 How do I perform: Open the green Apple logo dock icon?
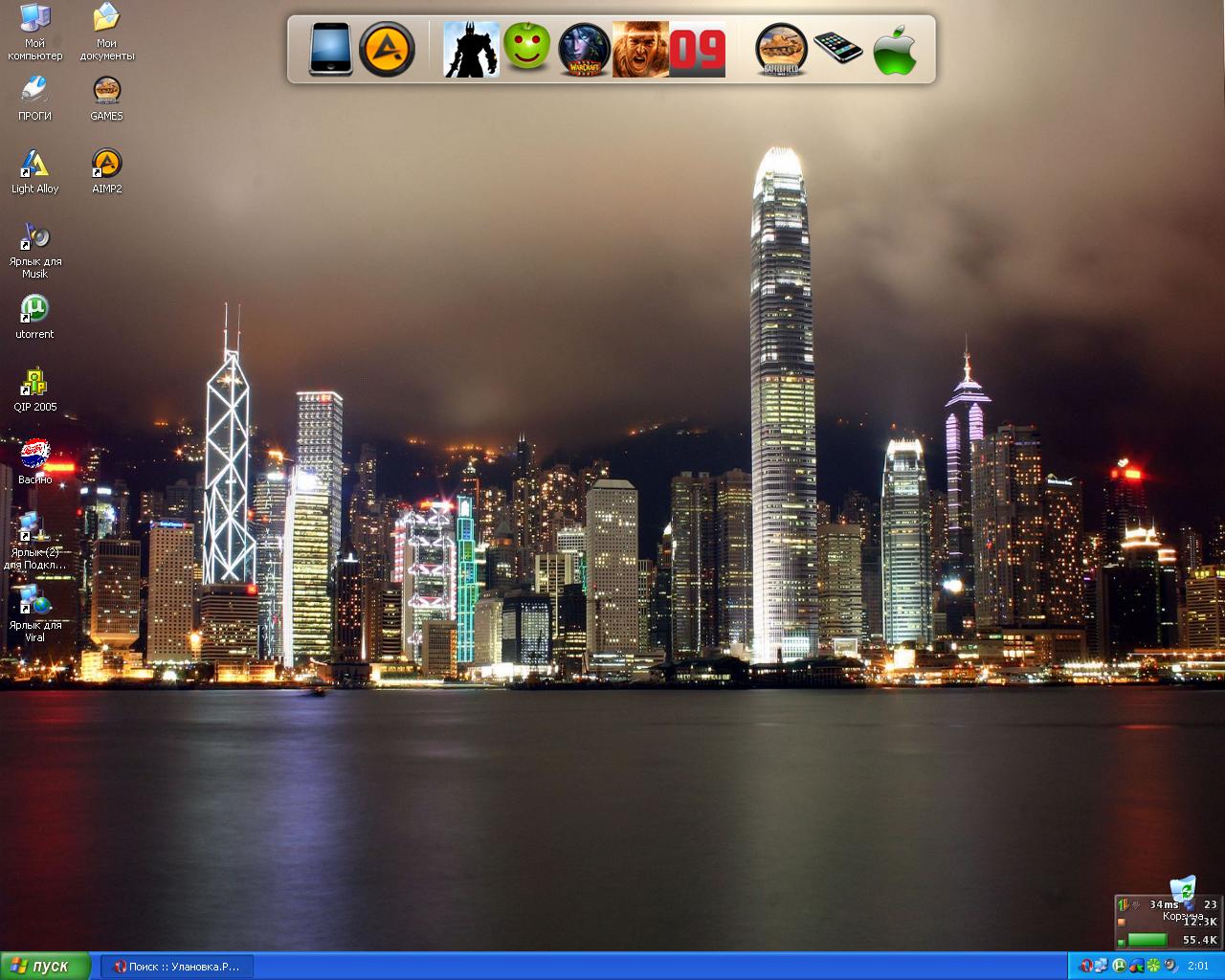pos(895,50)
